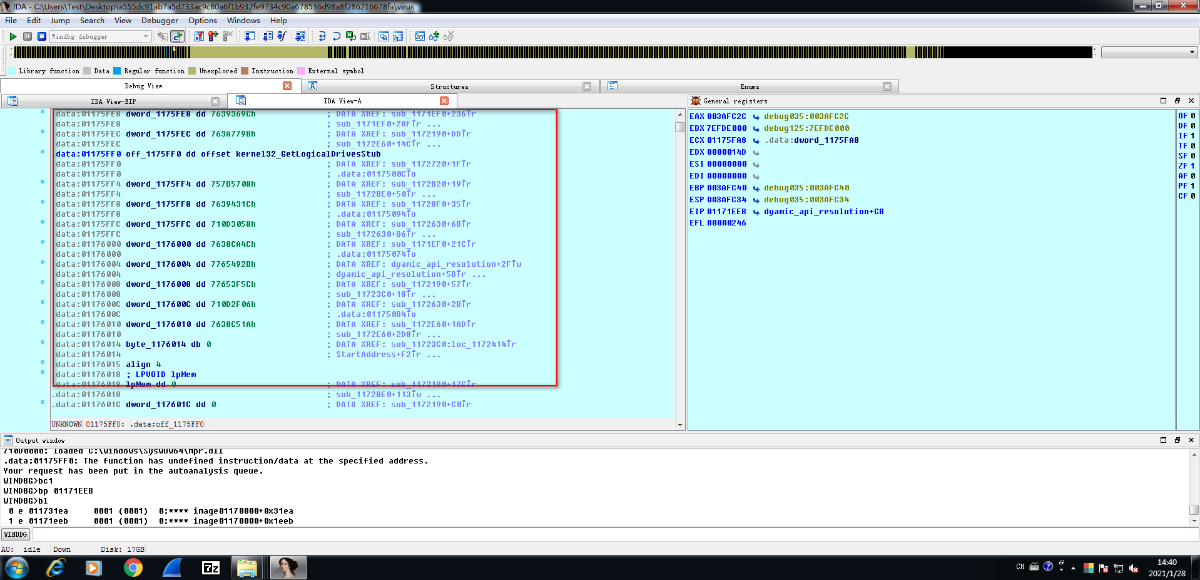Open the Windows Start menu
The image size is (1200, 580).
pos(17,566)
